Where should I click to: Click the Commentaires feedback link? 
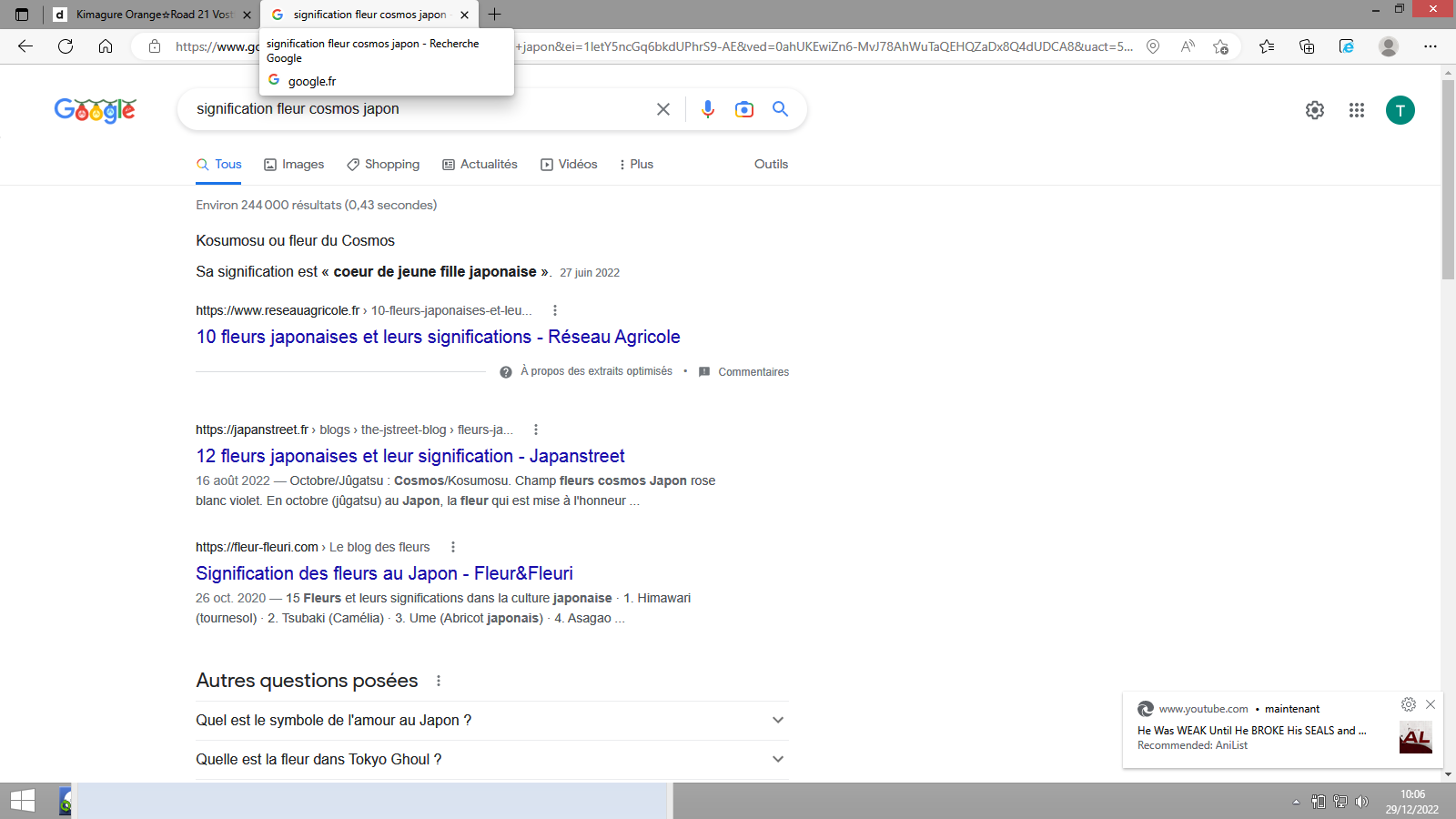click(753, 372)
